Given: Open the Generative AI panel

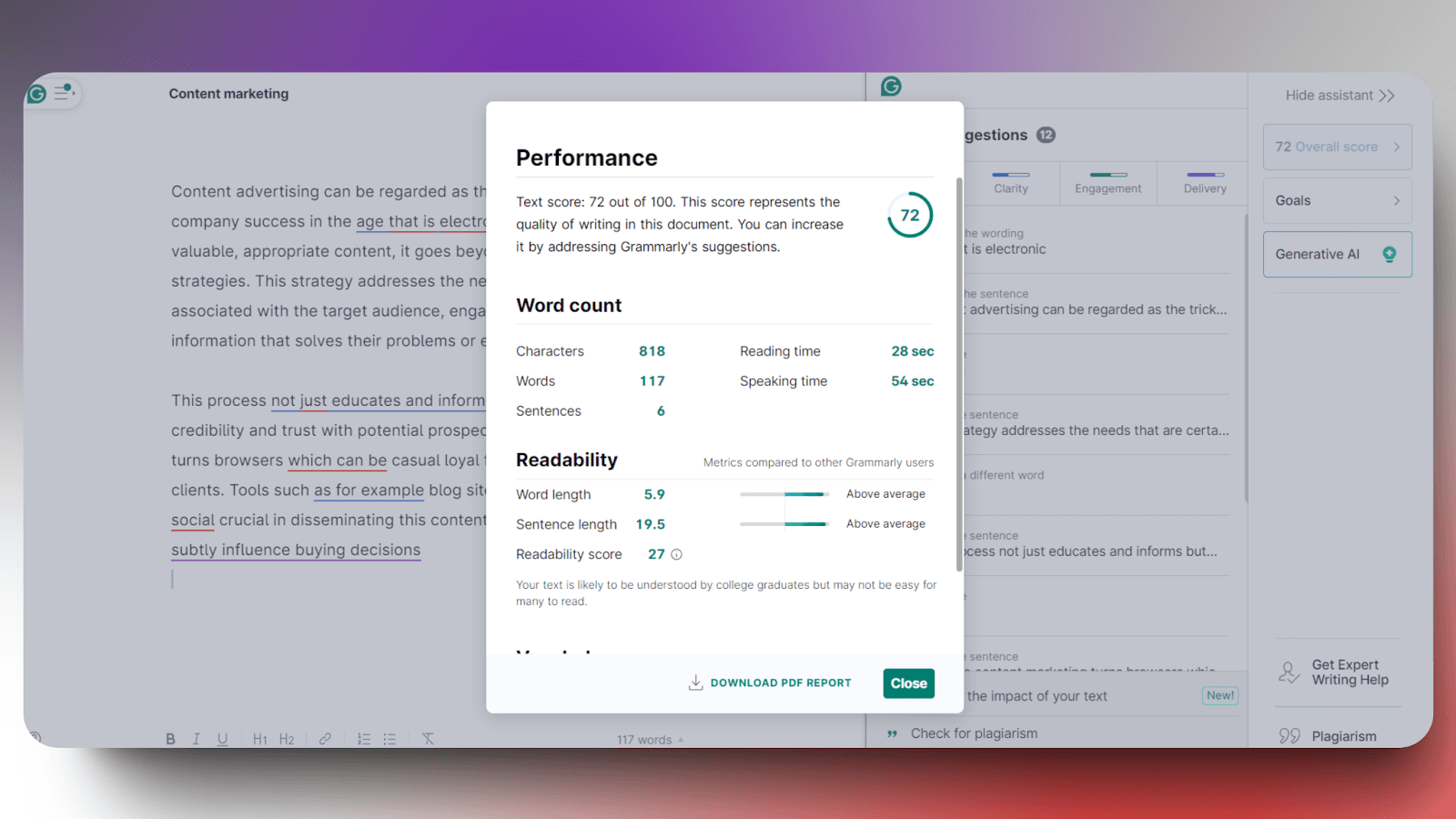Looking at the screenshot, I should point(1338,254).
